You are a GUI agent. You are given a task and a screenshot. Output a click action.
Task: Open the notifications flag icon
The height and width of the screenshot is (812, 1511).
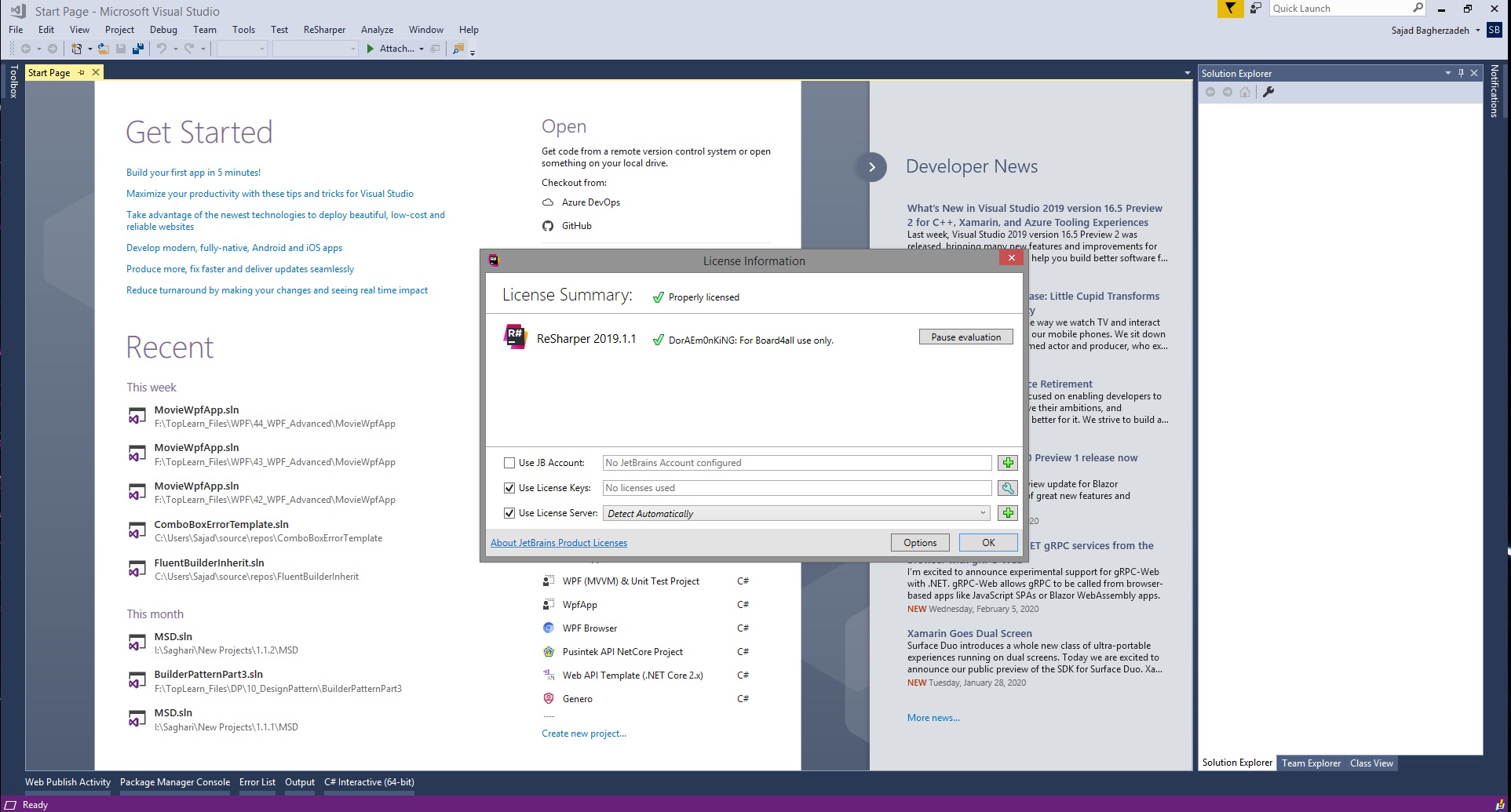tap(1230, 9)
